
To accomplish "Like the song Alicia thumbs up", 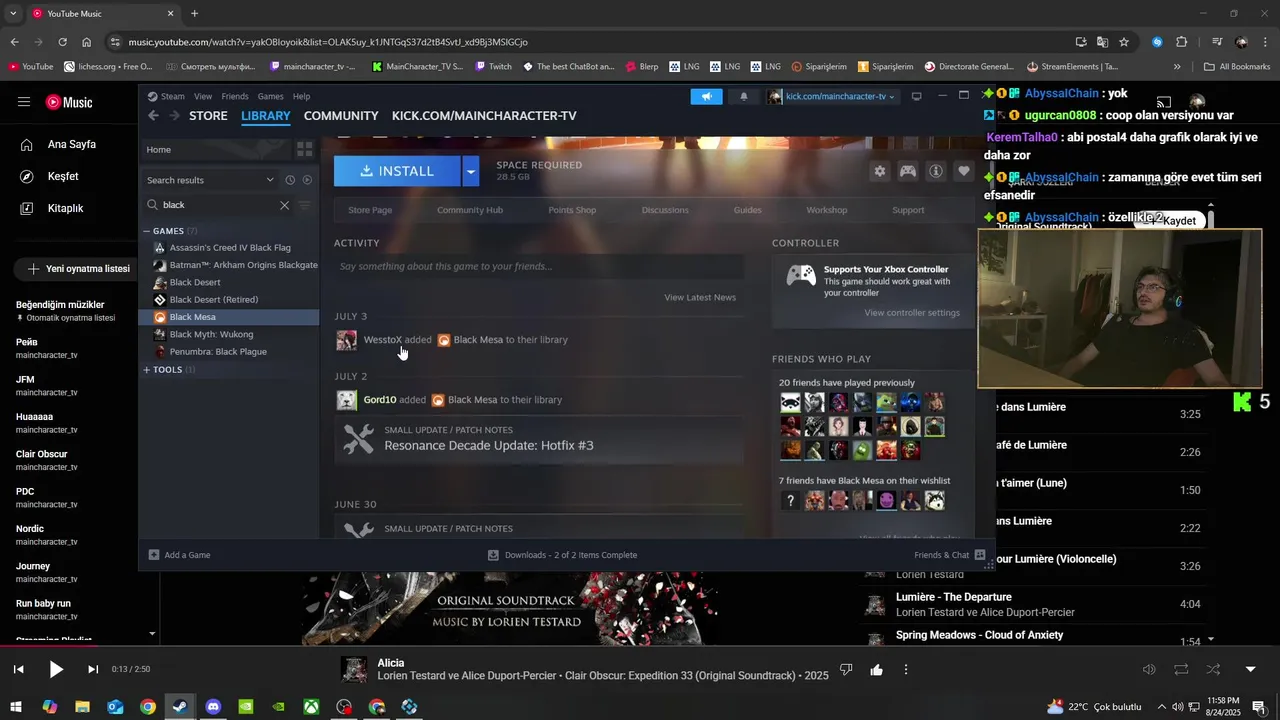I will pos(876,669).
